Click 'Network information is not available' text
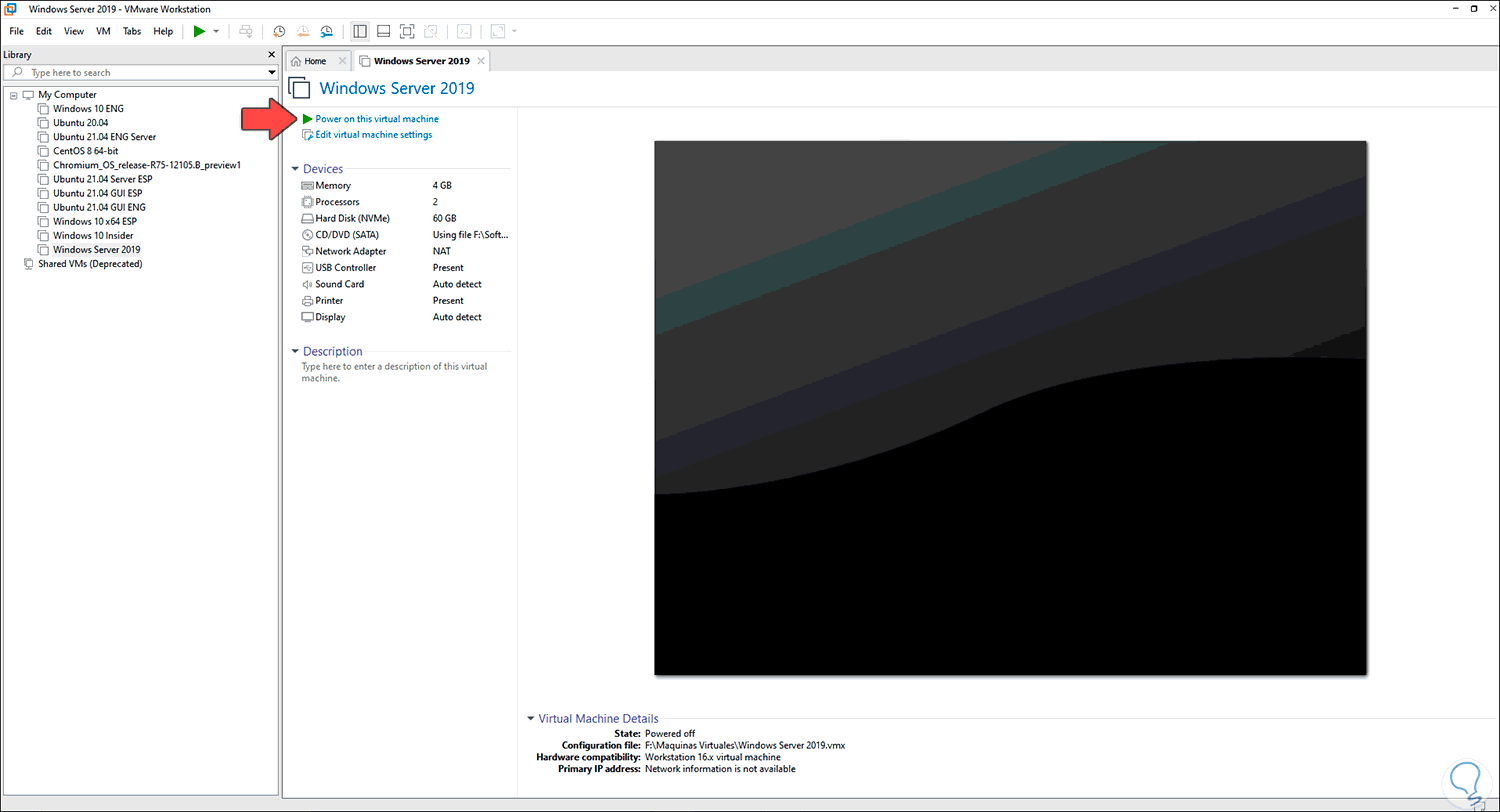Image resolution: width=1500 pixels, height=812 pixels. [x=720, y=770]
